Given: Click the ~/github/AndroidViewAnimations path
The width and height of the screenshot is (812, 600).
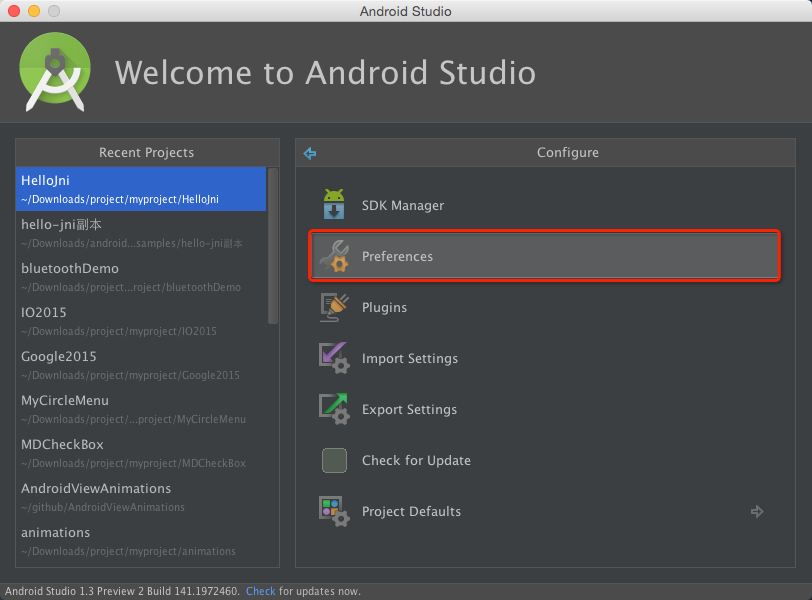Looking at the screenshot, I should point(103,507).
